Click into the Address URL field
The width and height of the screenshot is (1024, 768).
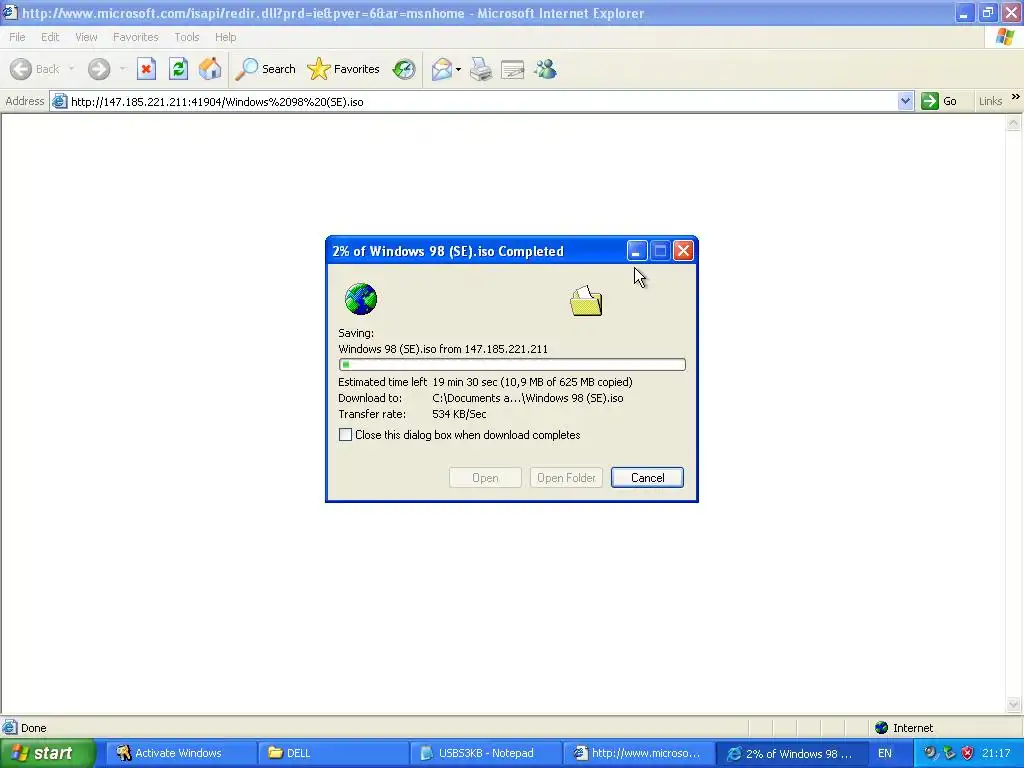pos(483,102)
